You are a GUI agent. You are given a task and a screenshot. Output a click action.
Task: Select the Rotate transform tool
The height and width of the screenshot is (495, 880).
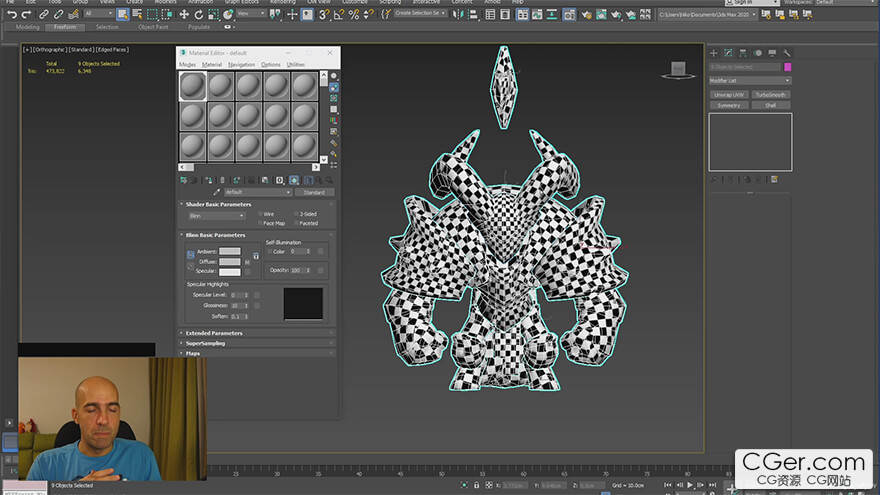[197, 15]
